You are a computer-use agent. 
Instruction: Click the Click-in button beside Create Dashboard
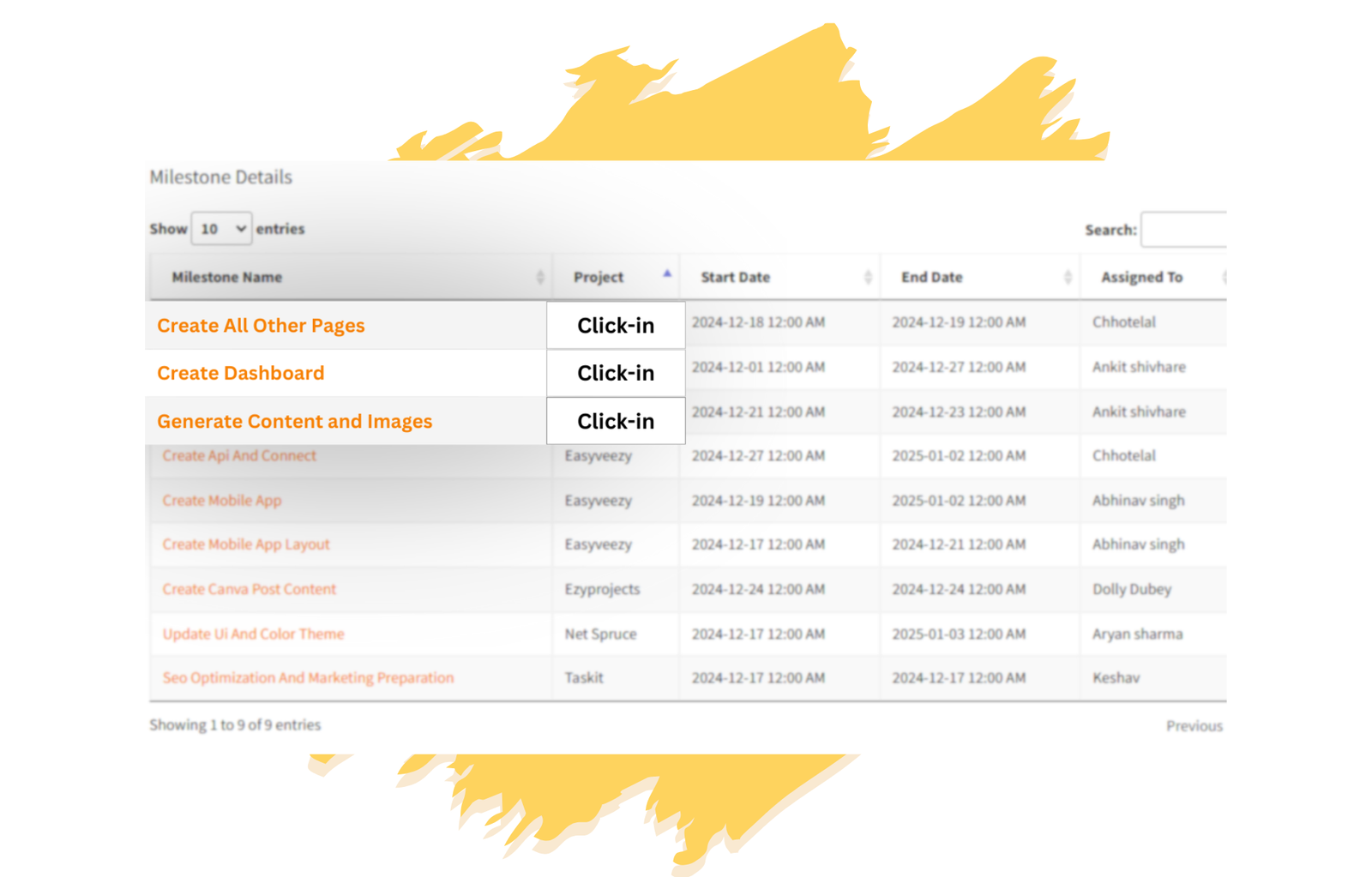[616, 373]
